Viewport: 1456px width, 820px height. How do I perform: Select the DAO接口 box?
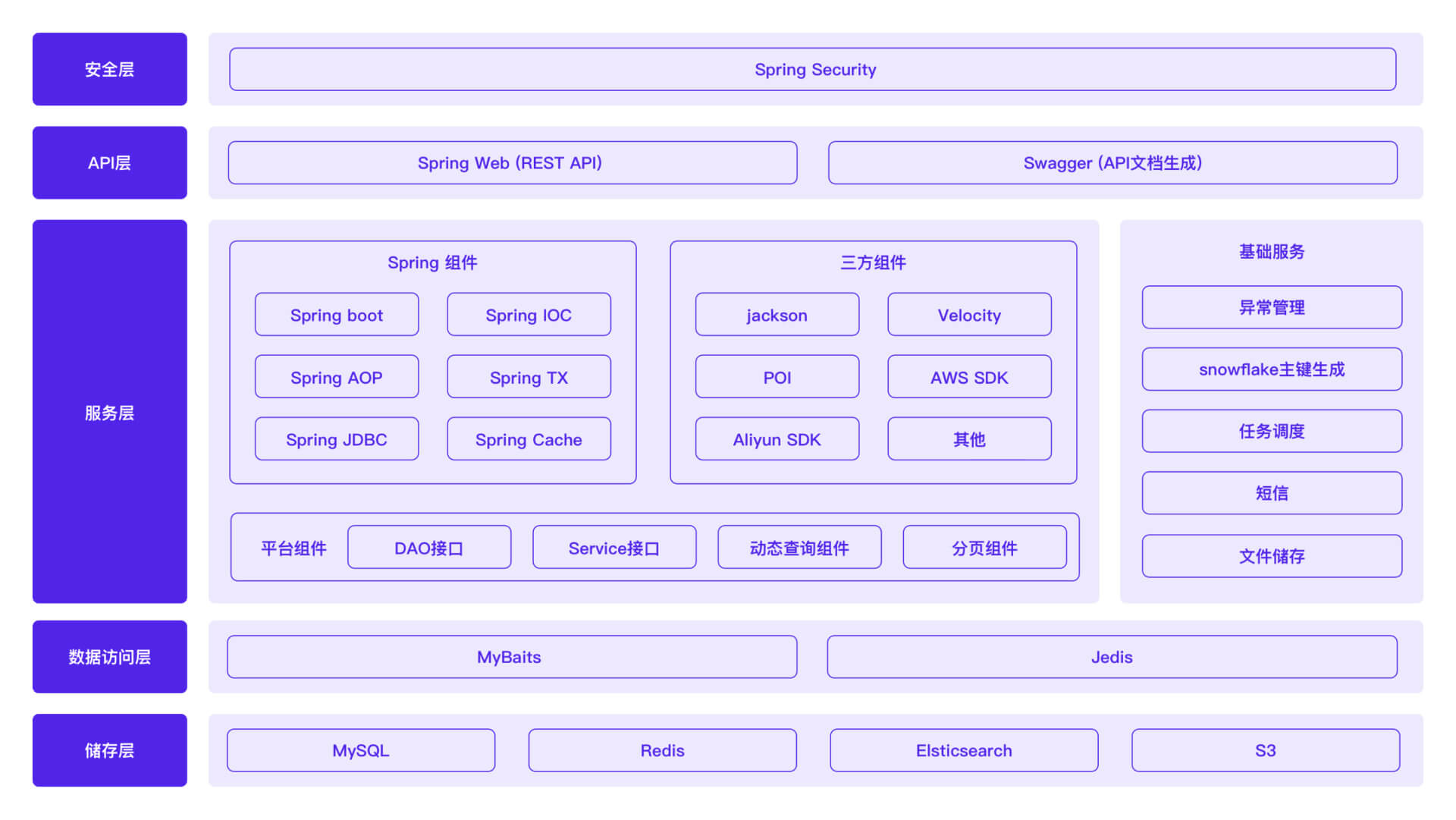click(x=429, y=548)
